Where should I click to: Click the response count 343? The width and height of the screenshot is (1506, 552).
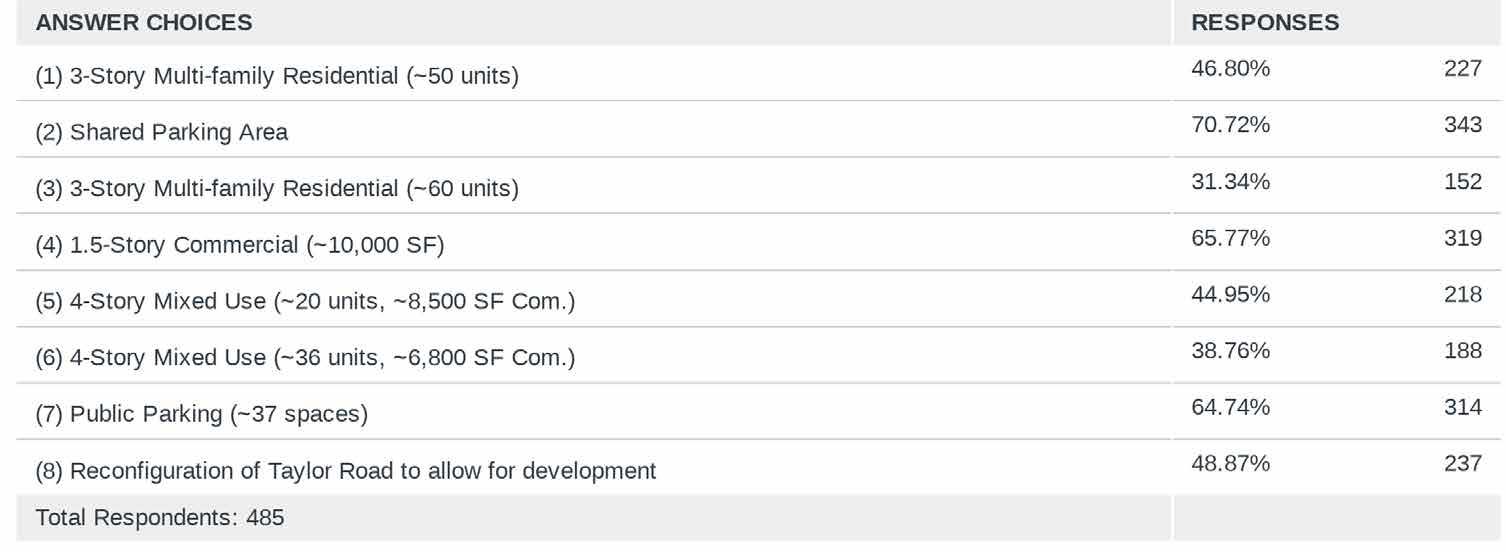(x=1463, y=125)
